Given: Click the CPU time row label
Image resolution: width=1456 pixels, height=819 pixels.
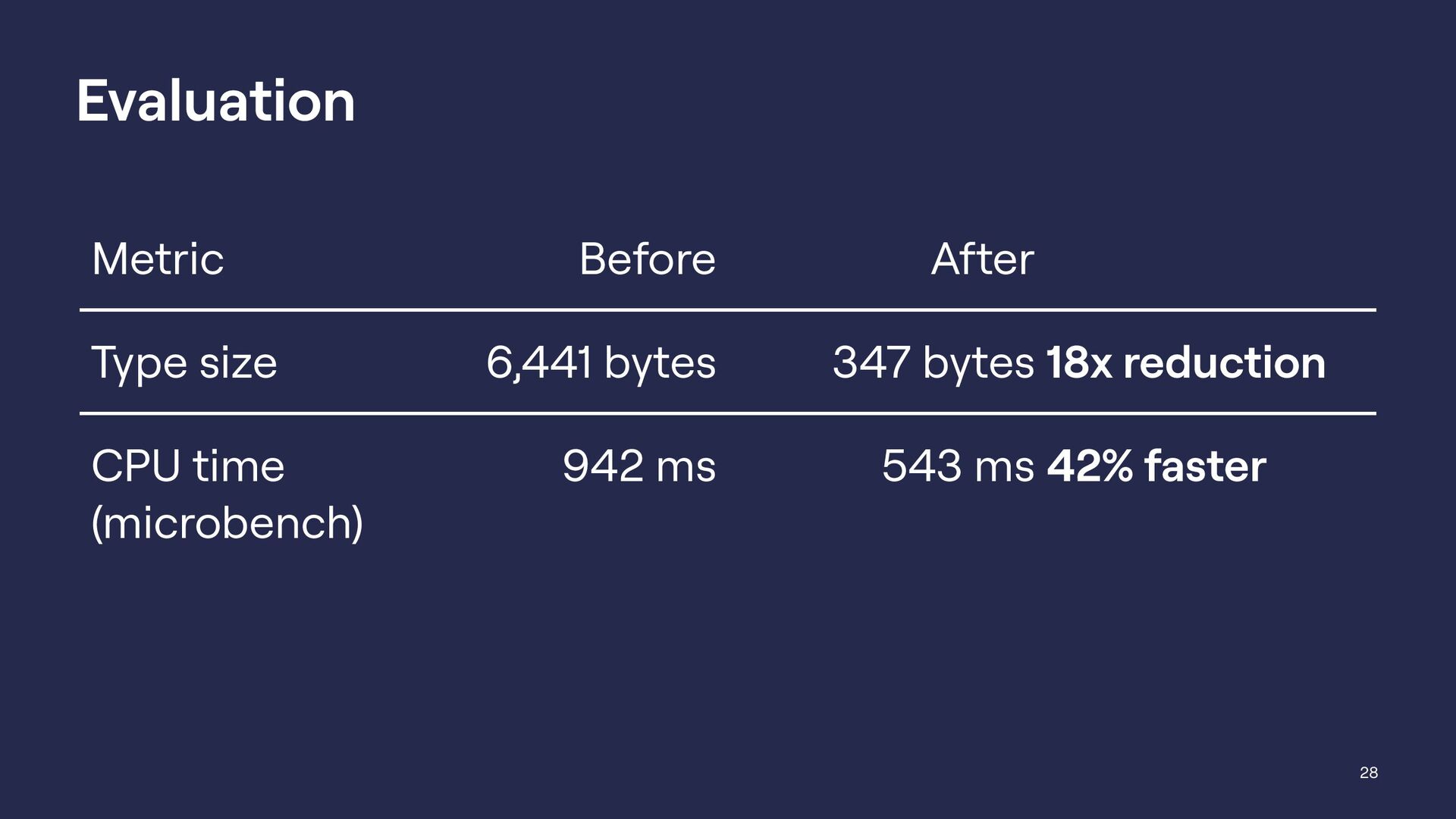Looking at the screenshot, I should click(188, 466).
